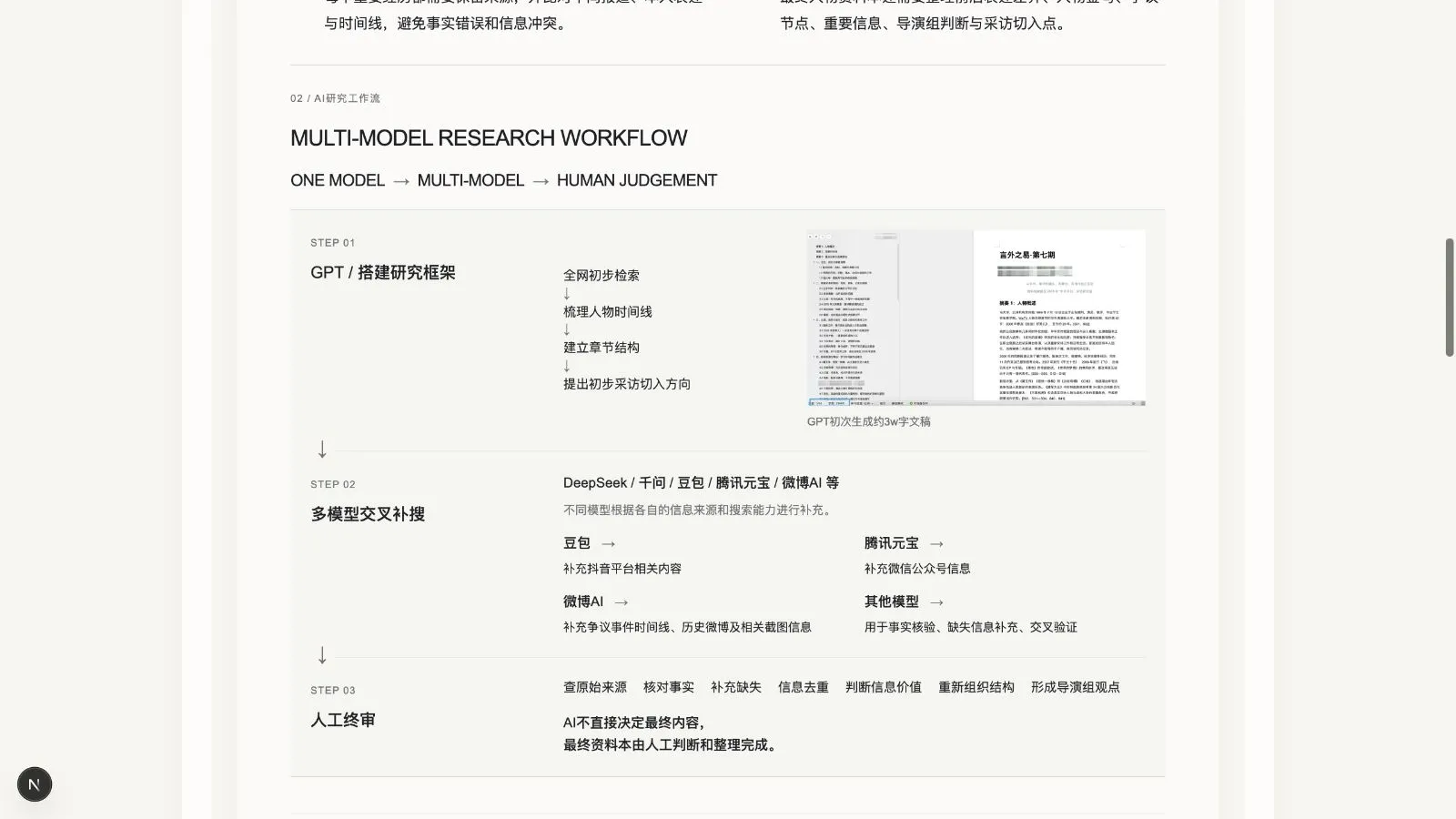Click the MULTI-MODEL RESEARCH WORKFLOW heading
Viewport: 1456px width, 819px height.
(x=489, y=138)
